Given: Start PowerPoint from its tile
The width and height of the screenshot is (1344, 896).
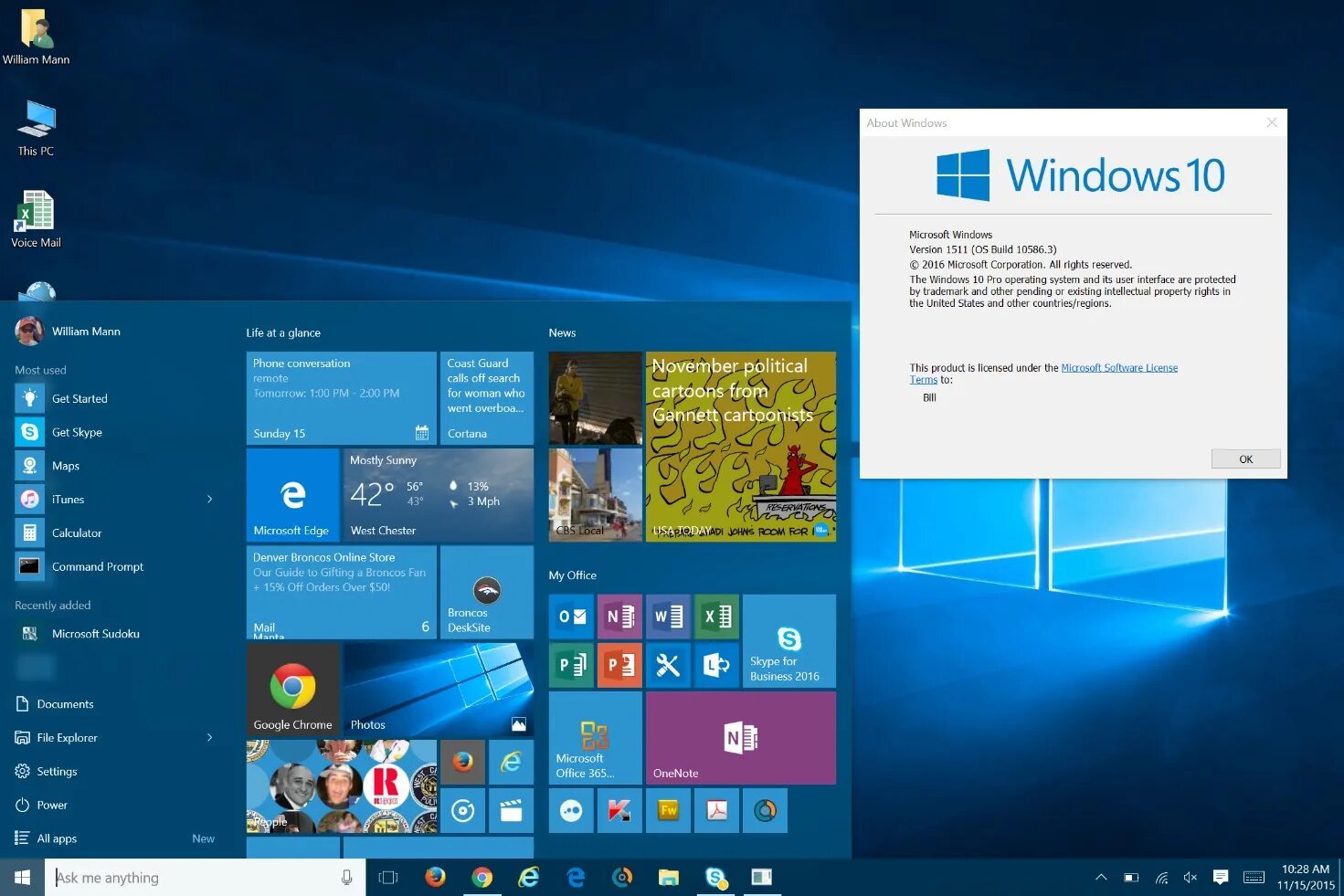Looking at the screenshot, I should coord(619,665).
